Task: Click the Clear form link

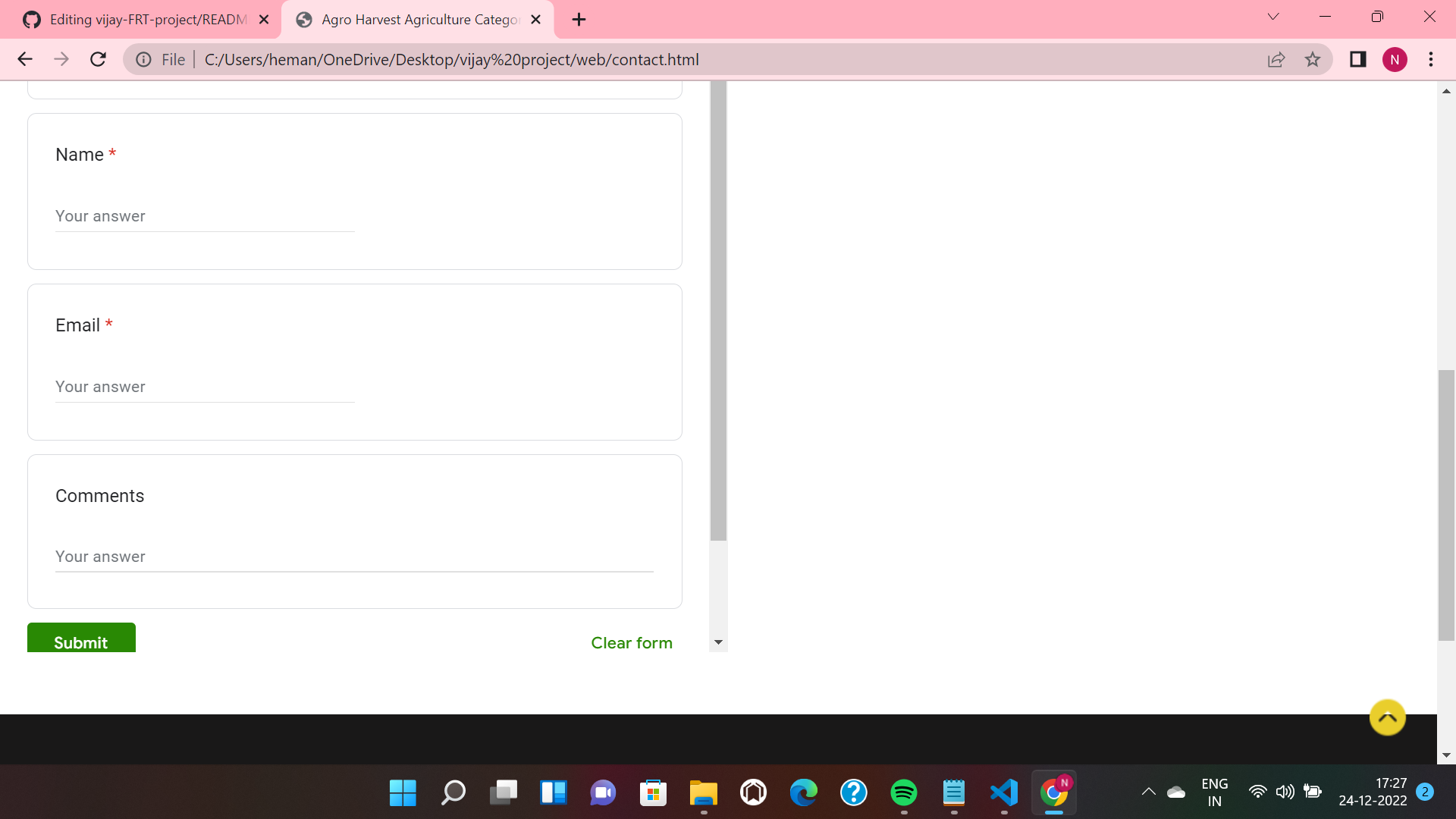Action: [x=632, y=642]
